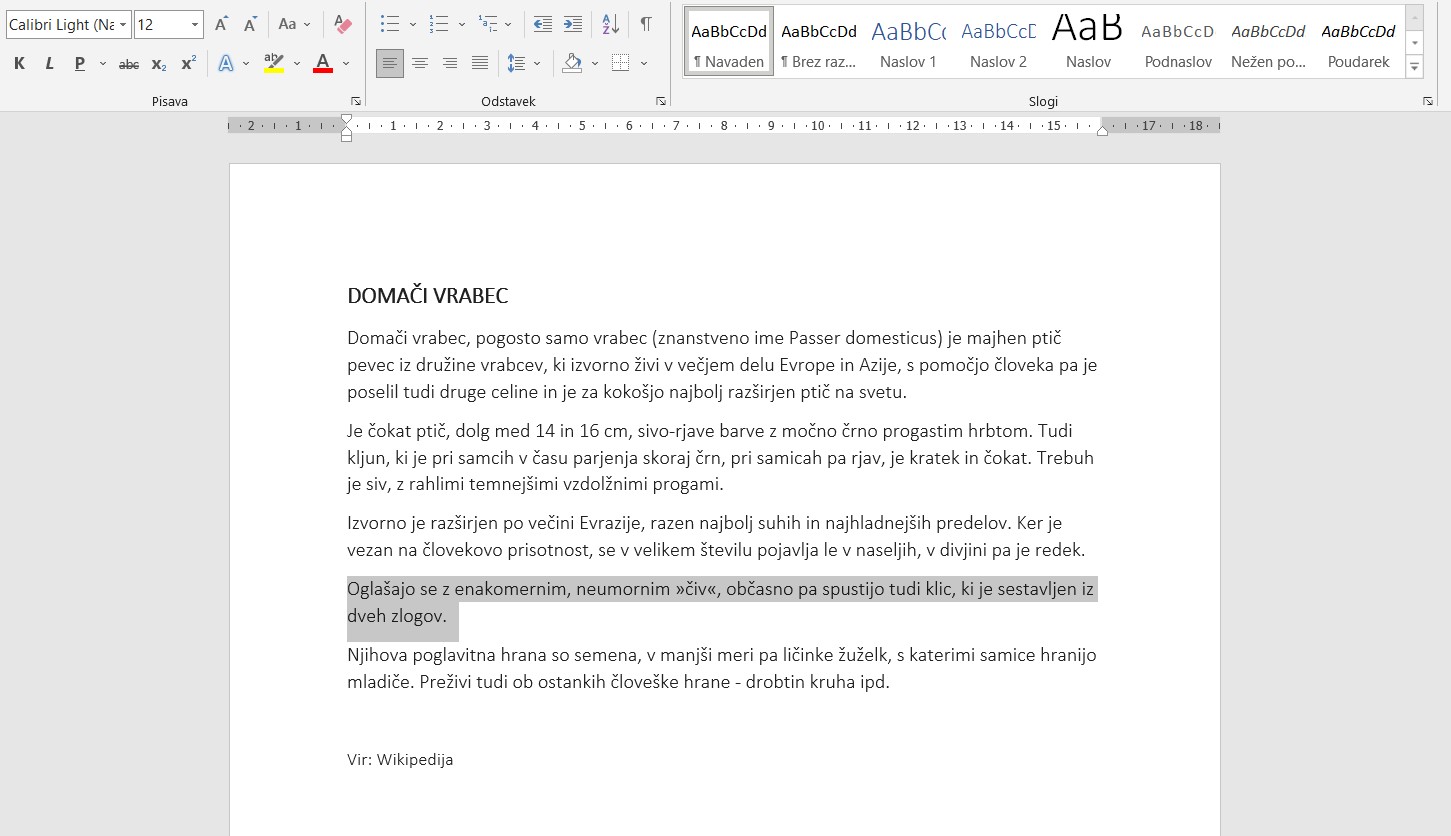Place cursor in DOMAČI VRABEC heading
Viewport: 1451px width, 836px height.
click(x=428, y=296)
